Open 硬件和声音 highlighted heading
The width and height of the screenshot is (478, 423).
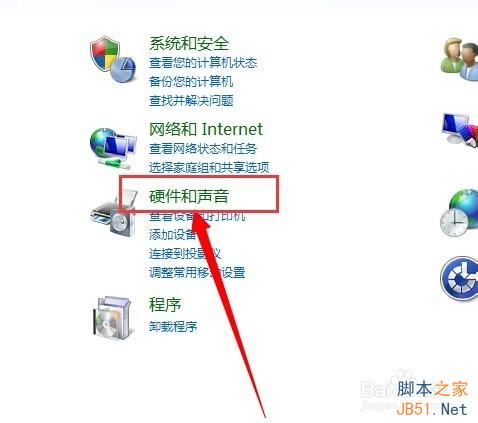(x=189, y=196)
